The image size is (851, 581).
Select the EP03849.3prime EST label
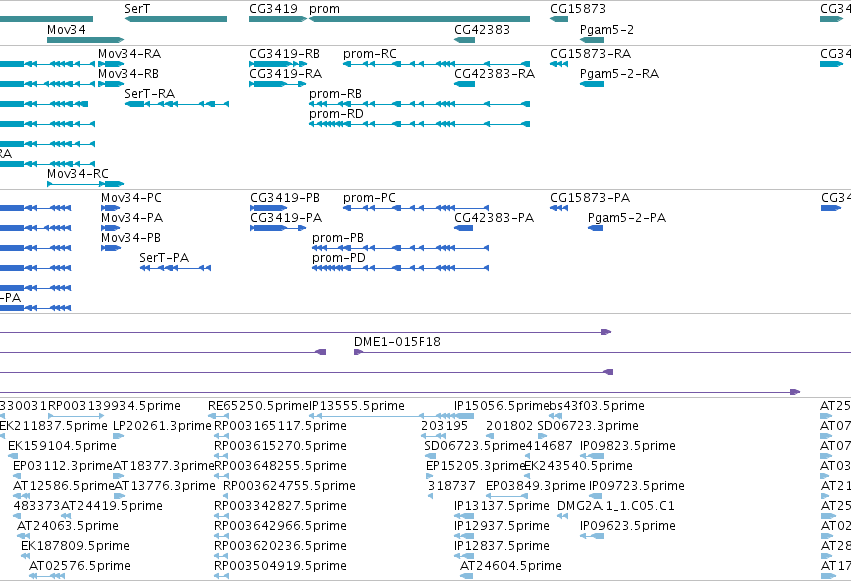tap(536, 486)
